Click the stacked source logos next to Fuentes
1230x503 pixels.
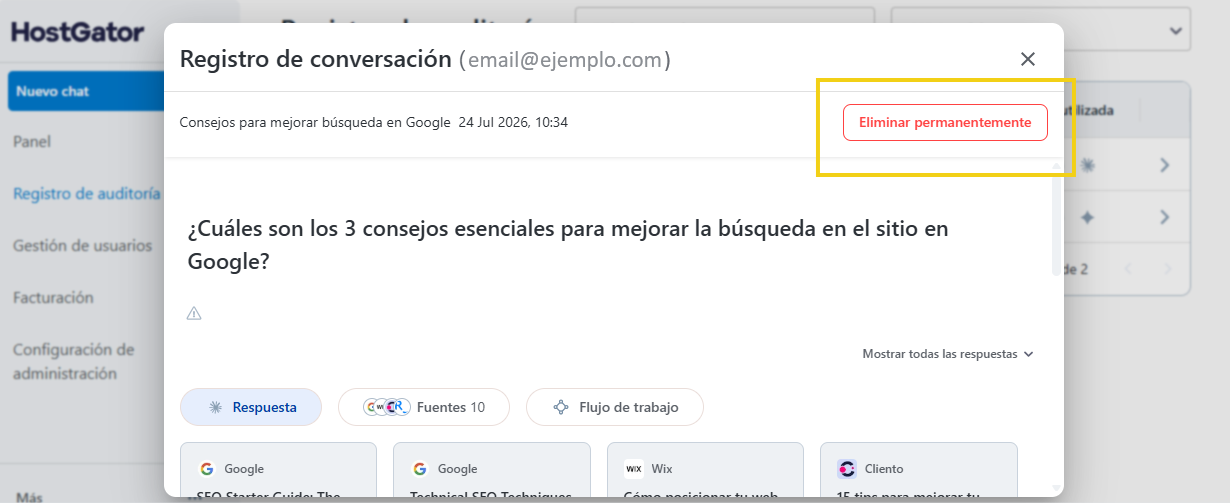point(387,407)
